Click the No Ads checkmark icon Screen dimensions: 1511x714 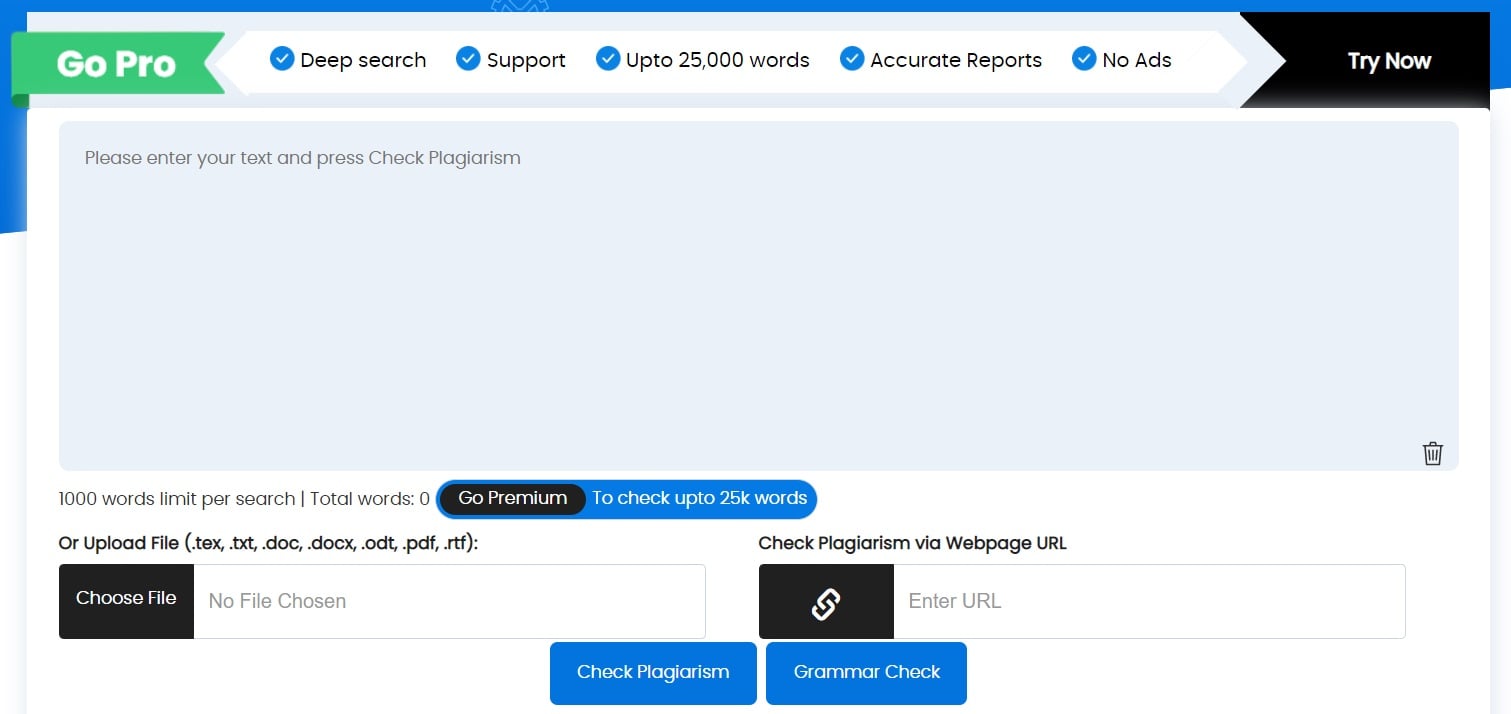click(1084, 59)
